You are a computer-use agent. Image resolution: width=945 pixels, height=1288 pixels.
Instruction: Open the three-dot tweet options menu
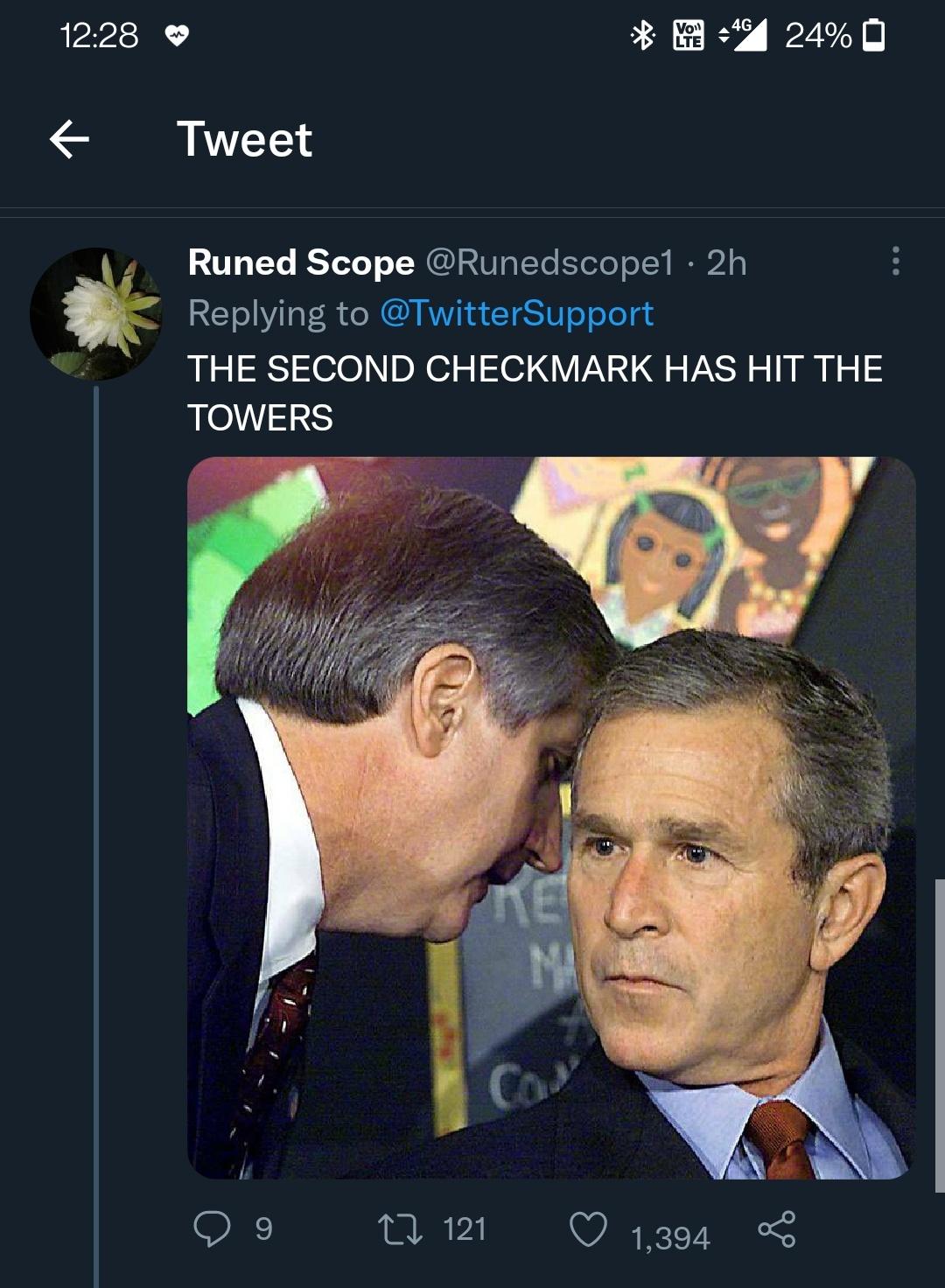[x=894, y=261]
